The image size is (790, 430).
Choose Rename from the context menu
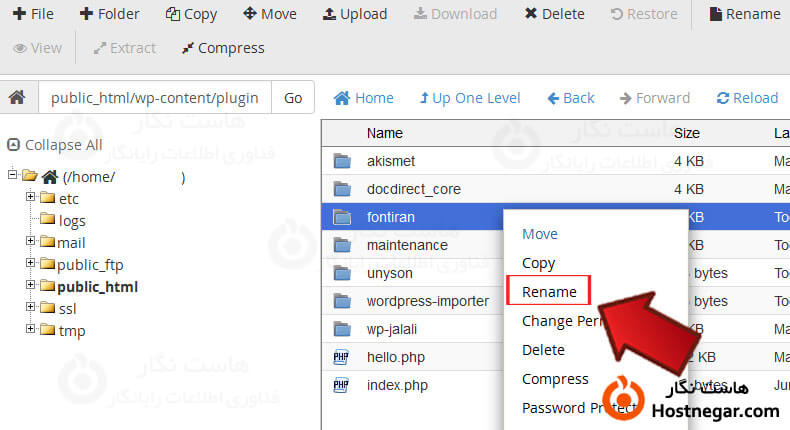549,292
